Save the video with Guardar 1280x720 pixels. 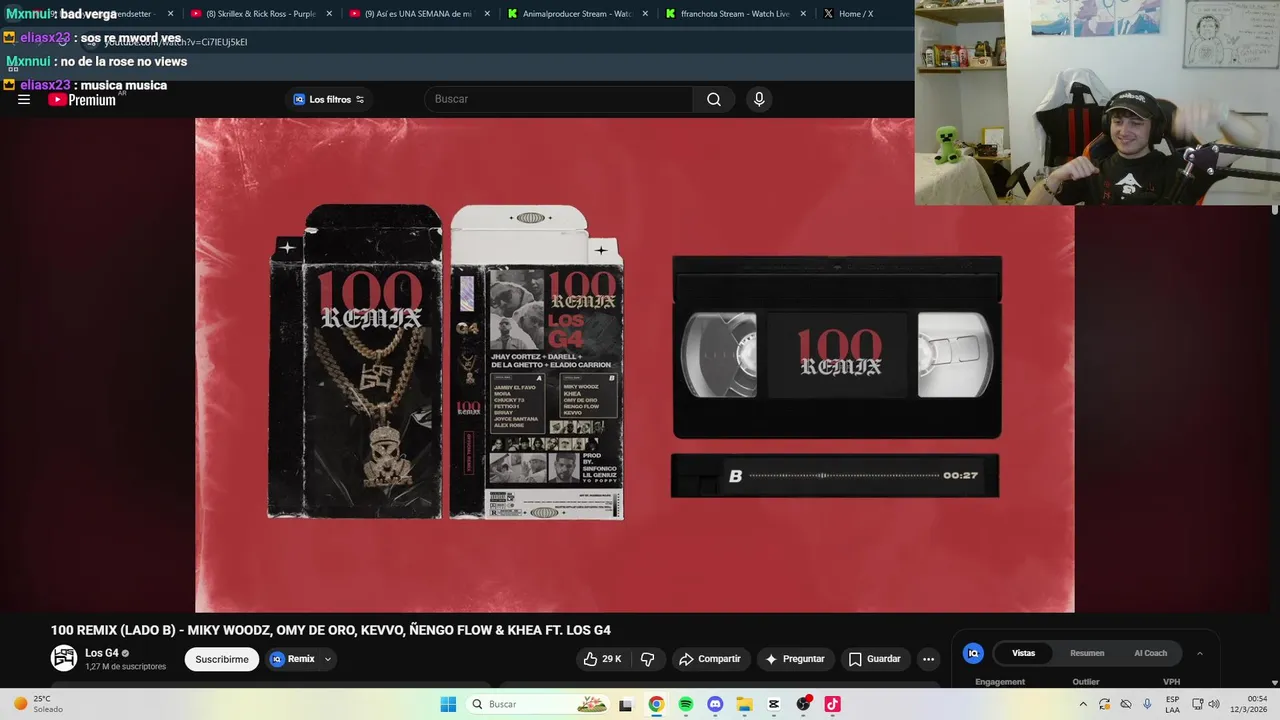tap(875, 659)
